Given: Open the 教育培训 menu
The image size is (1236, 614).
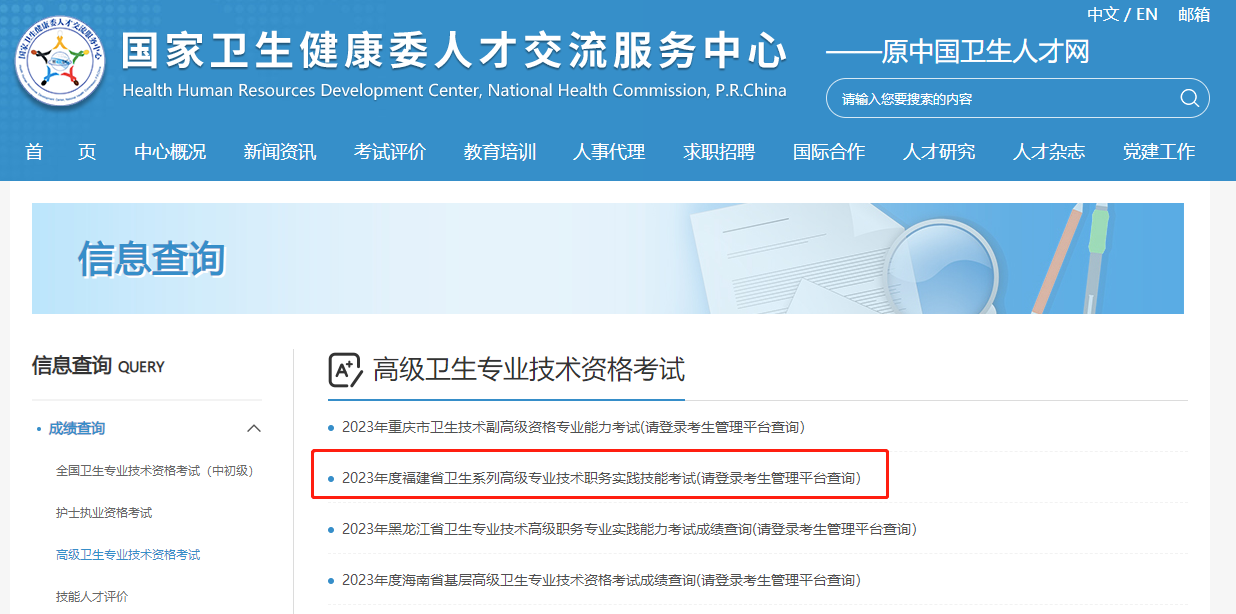Looking at the screenshot, I should coord(500,152).
